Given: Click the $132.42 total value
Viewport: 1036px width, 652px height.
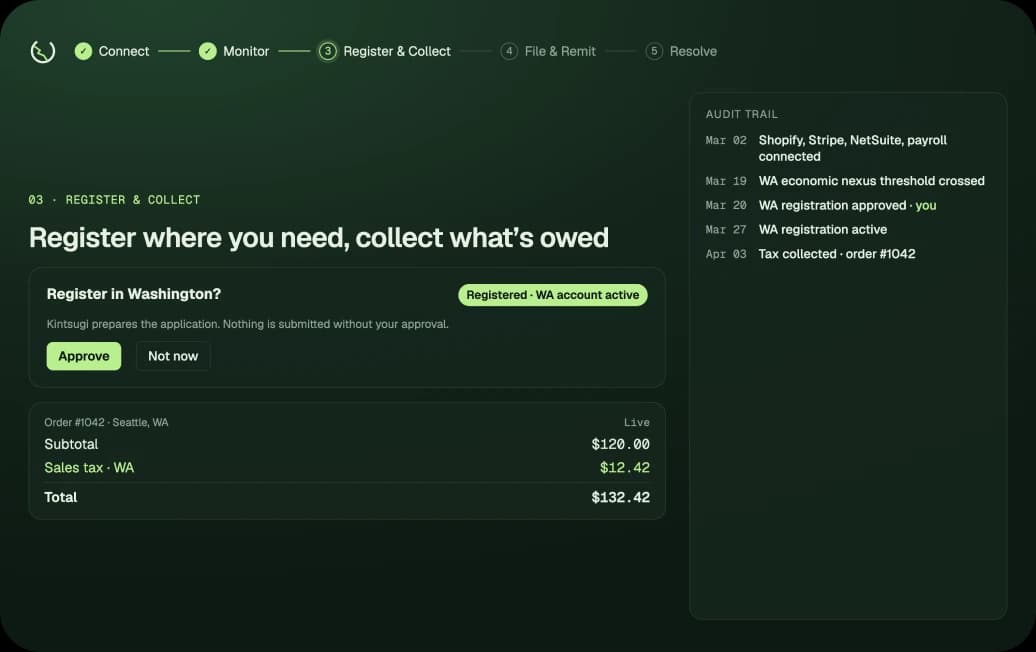Looking at the screenshot, I should pyautogui.click(x=620, y=497).
